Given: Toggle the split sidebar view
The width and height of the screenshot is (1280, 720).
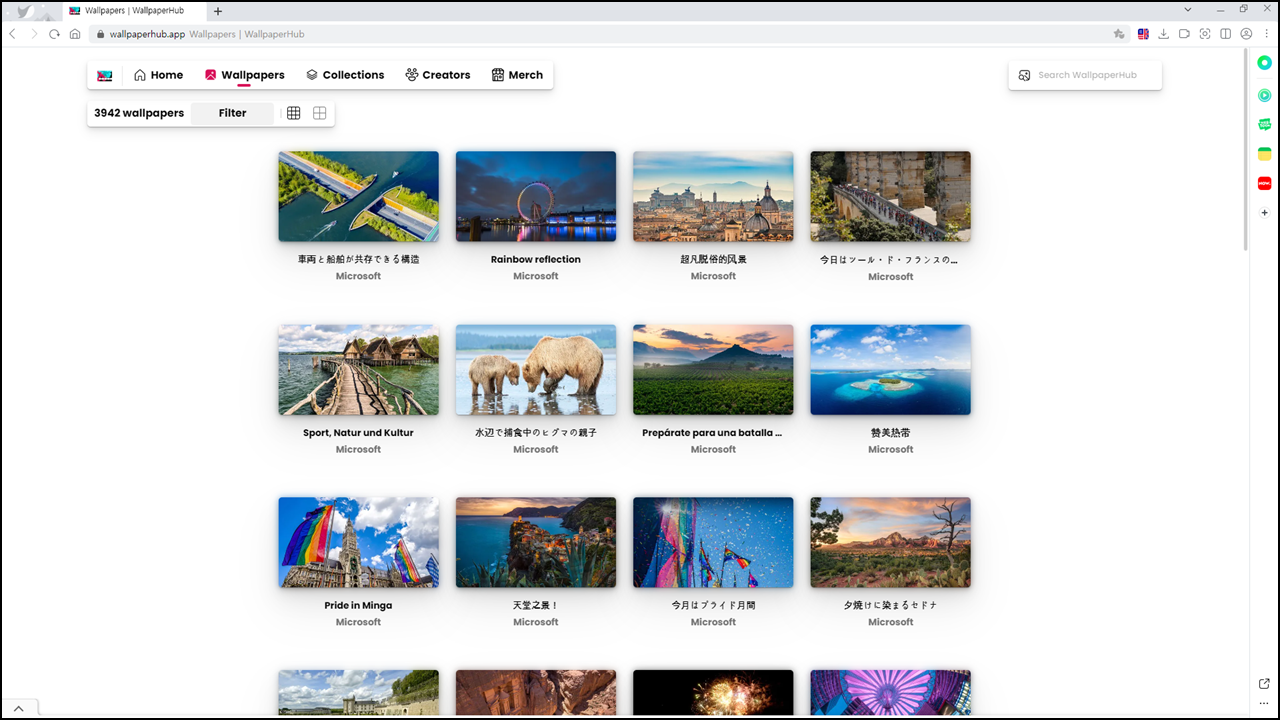Looking at the screenshot, I should 1226,34.
